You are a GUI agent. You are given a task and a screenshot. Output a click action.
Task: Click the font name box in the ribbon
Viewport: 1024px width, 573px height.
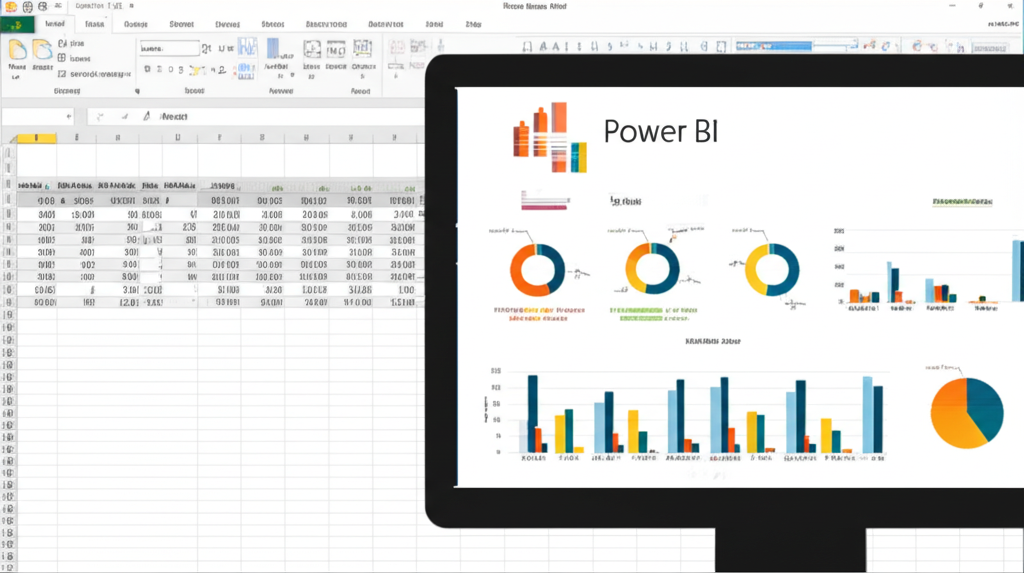[x=169, y=48]
